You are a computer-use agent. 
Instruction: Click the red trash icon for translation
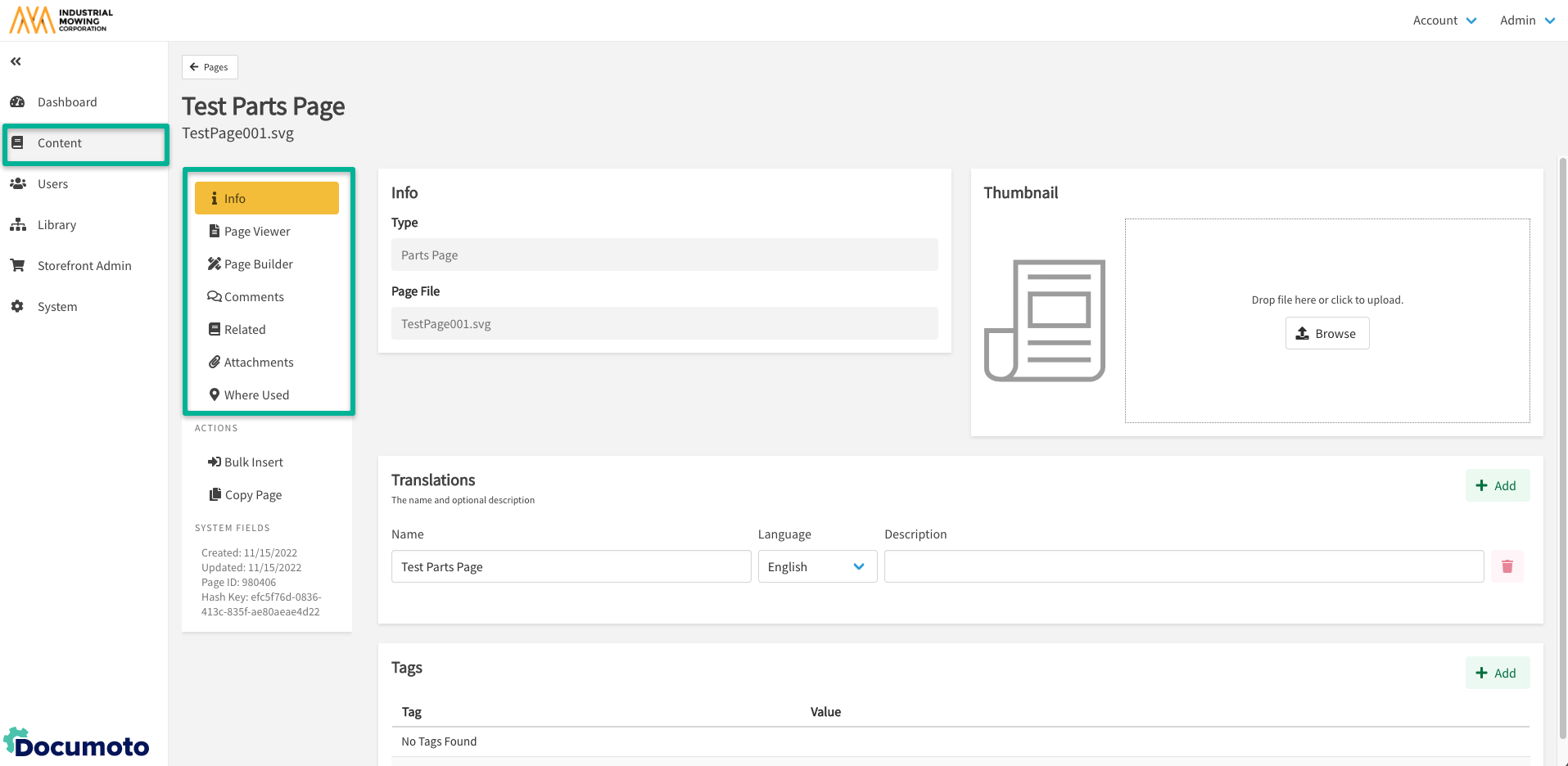1507,566
